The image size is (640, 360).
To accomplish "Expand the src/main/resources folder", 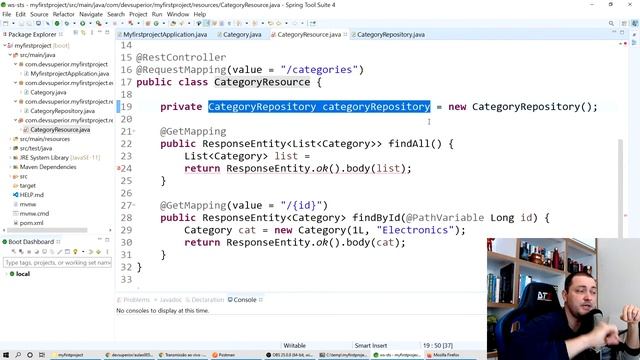I will pyautogui.click(x=10, y=139).
